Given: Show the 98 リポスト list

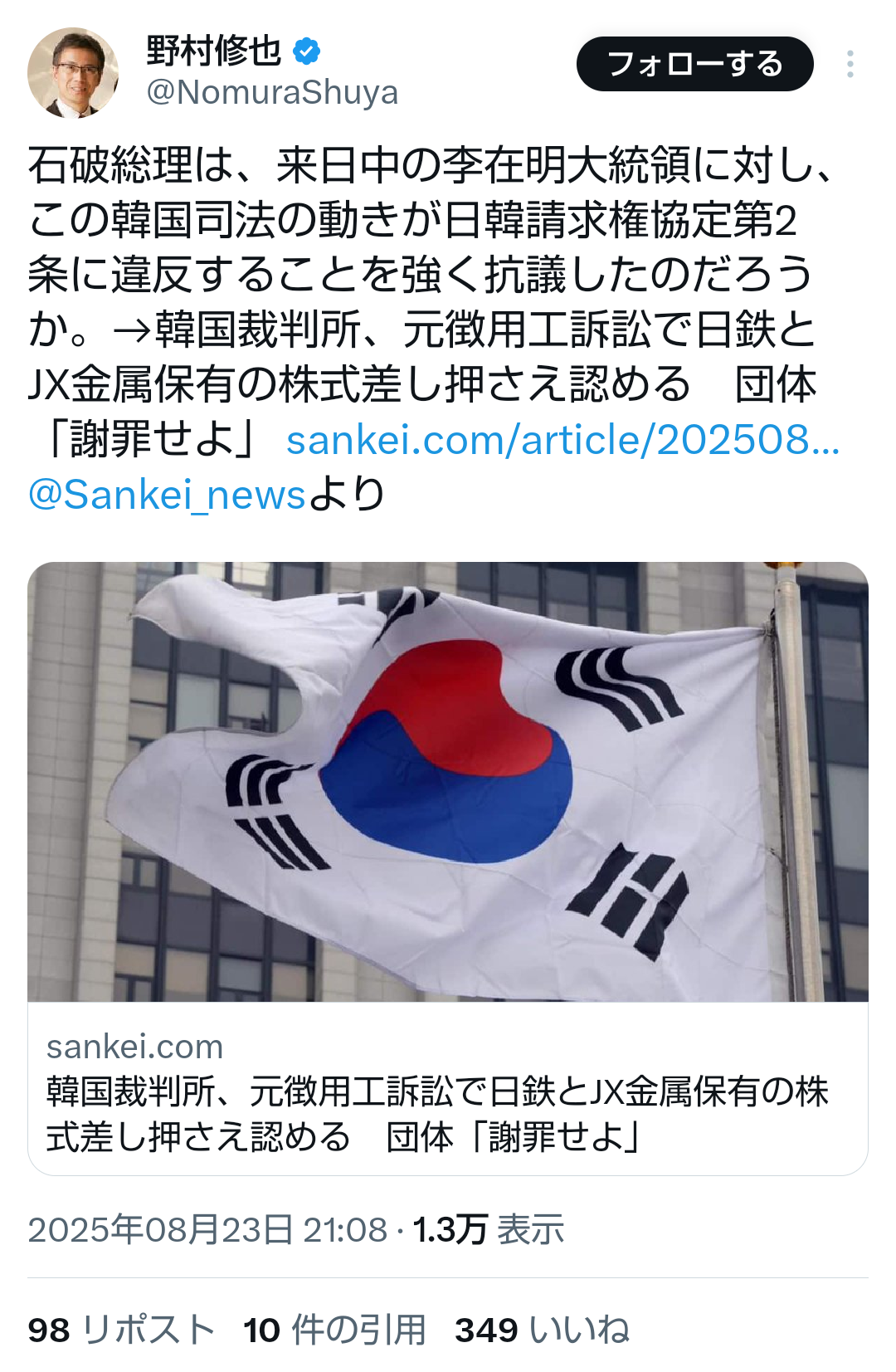Looking at the screenshot, I should pos(121,1330).
